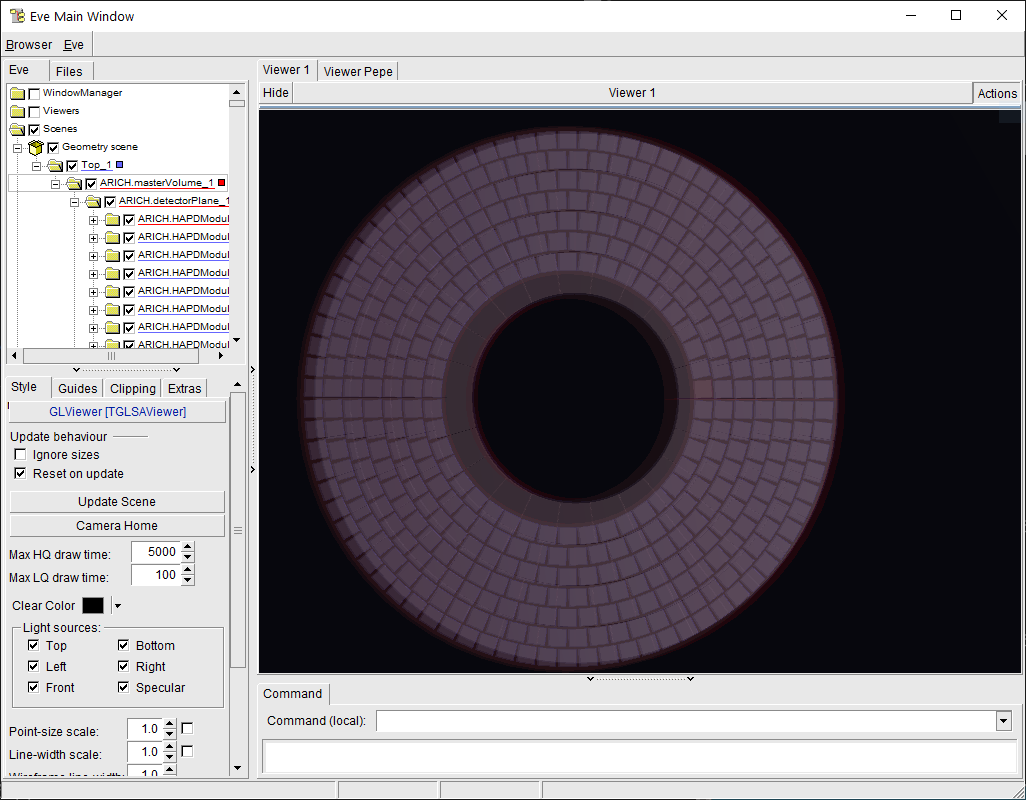The width and height of the screenshot is (1026, 800).
Task: Switch to the Viewer Pepe tab
Action: 357,71
